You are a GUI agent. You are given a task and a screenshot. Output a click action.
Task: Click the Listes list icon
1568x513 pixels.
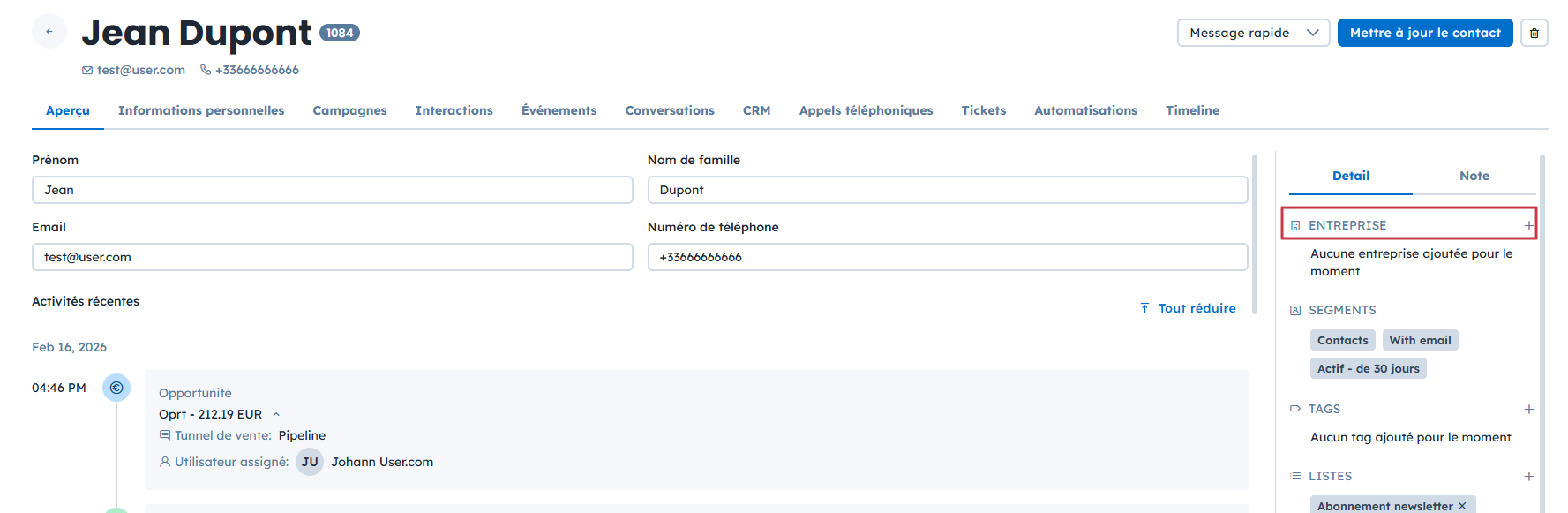(x=1295, y=476)
